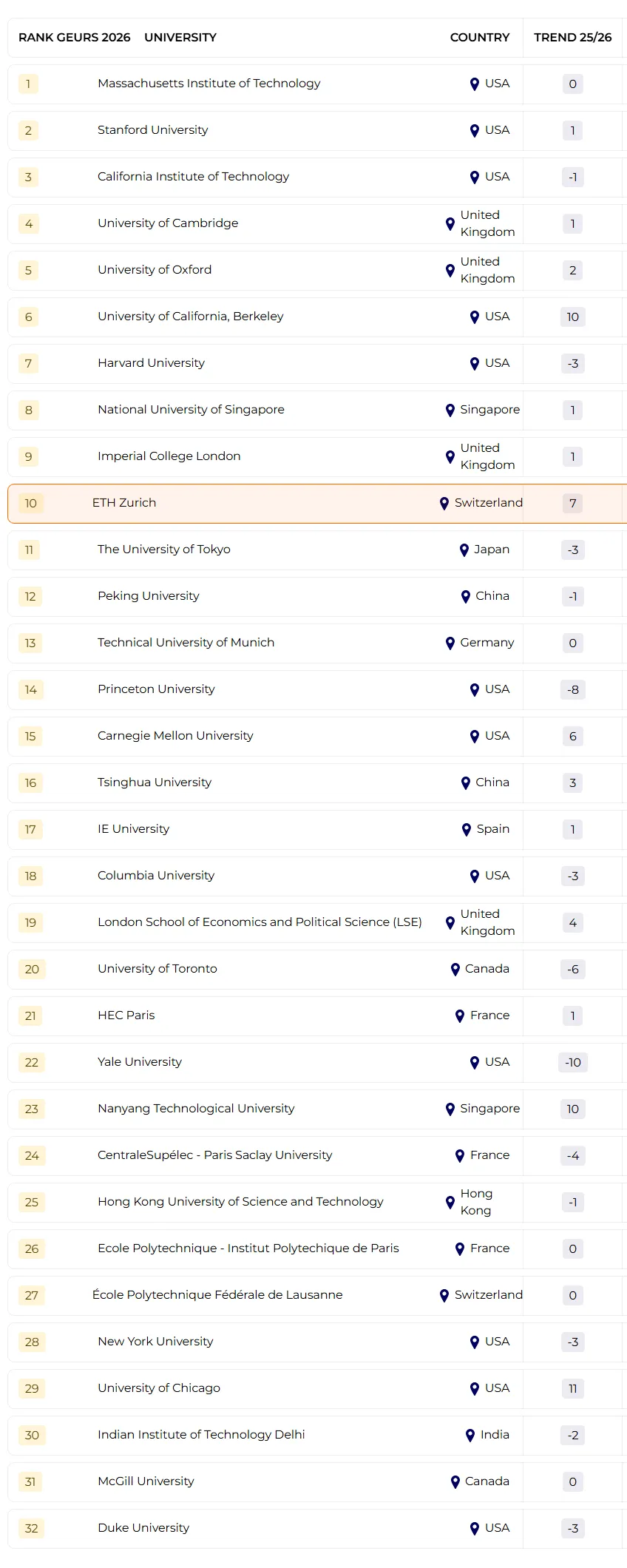Viewport: 627px width, 1568px height.
Task: Select the Harvard University name
Action: click(151, 363)
